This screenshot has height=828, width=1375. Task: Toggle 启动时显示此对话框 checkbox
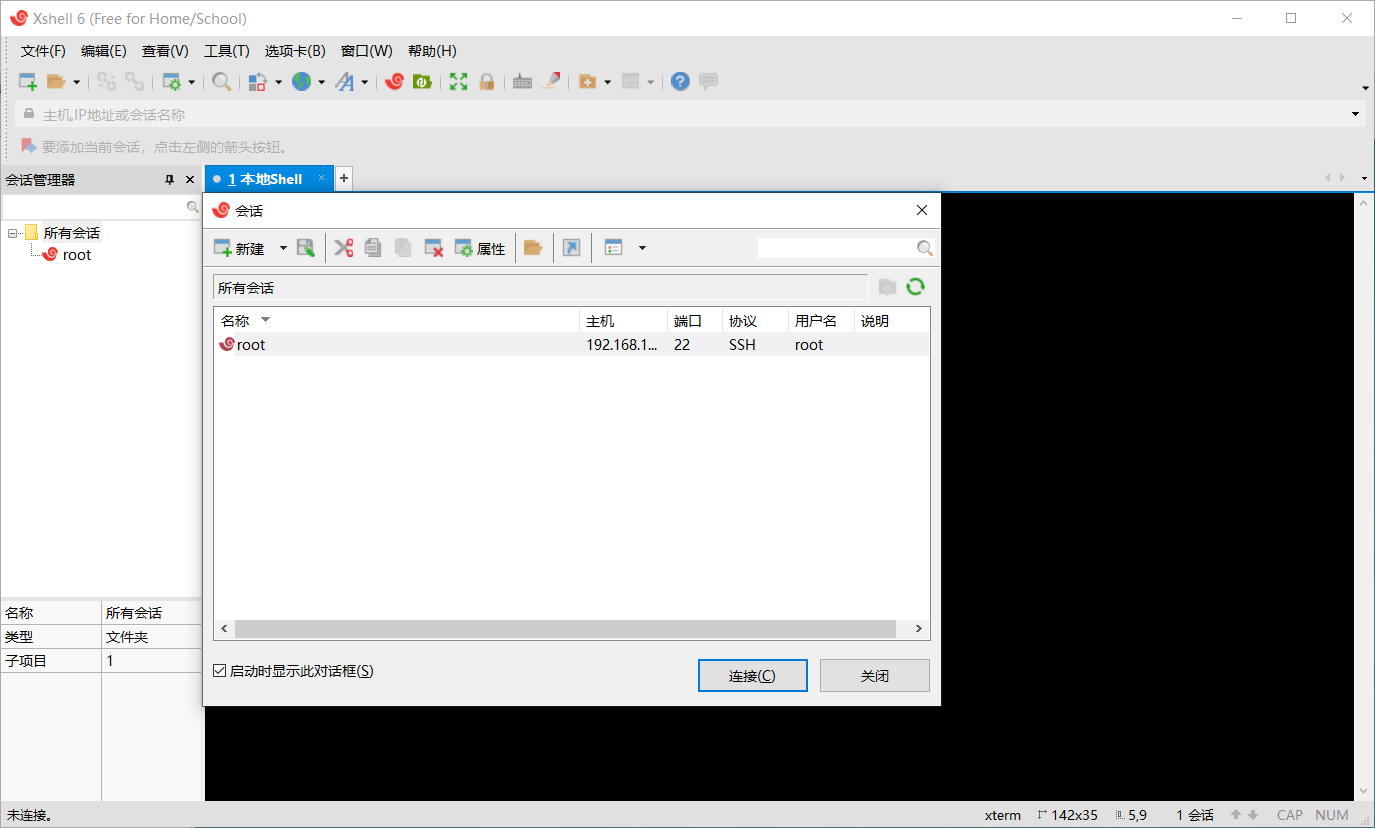tap(220, 671)
